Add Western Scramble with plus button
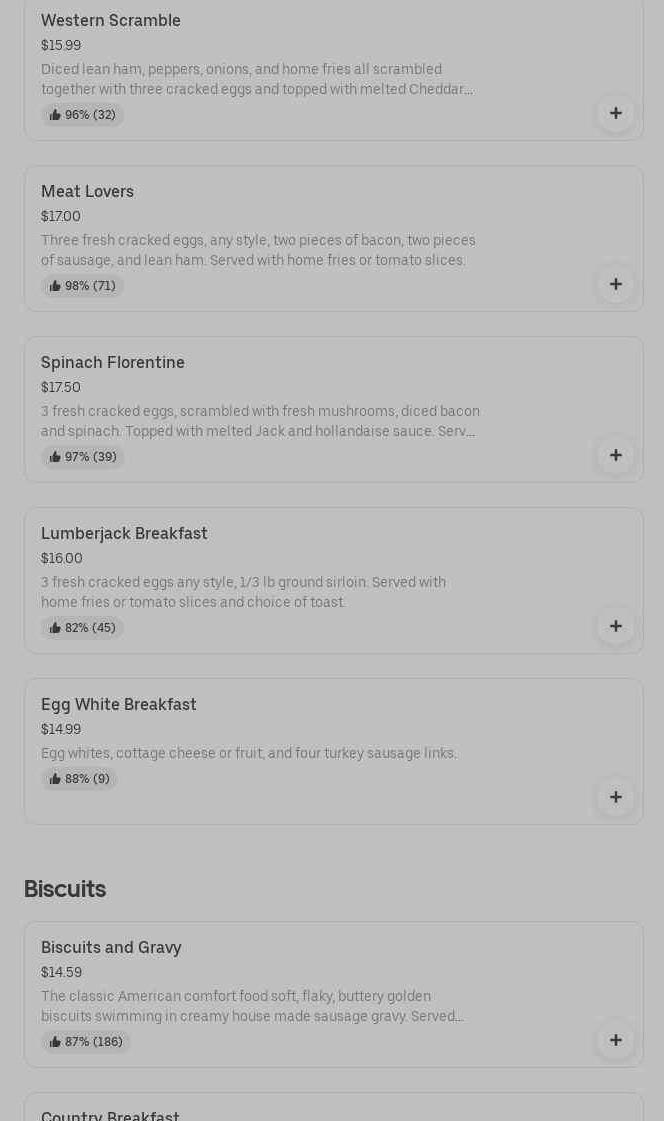The width and height of the screenshot is (664, 1121). tap(615, 113)
